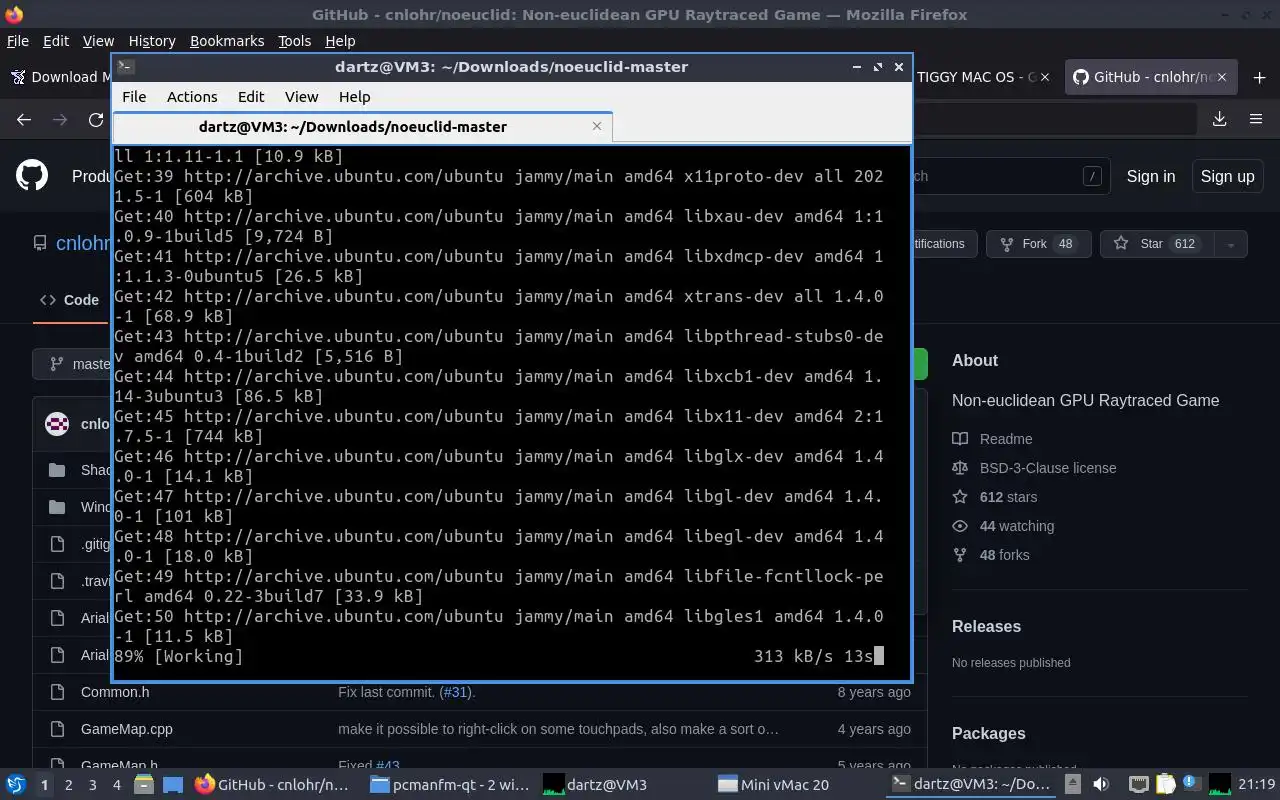Open a new Firefox tab with plus
This screenshot has height=800, width=1280.
pyautogui.click(x=1259, y=77)
